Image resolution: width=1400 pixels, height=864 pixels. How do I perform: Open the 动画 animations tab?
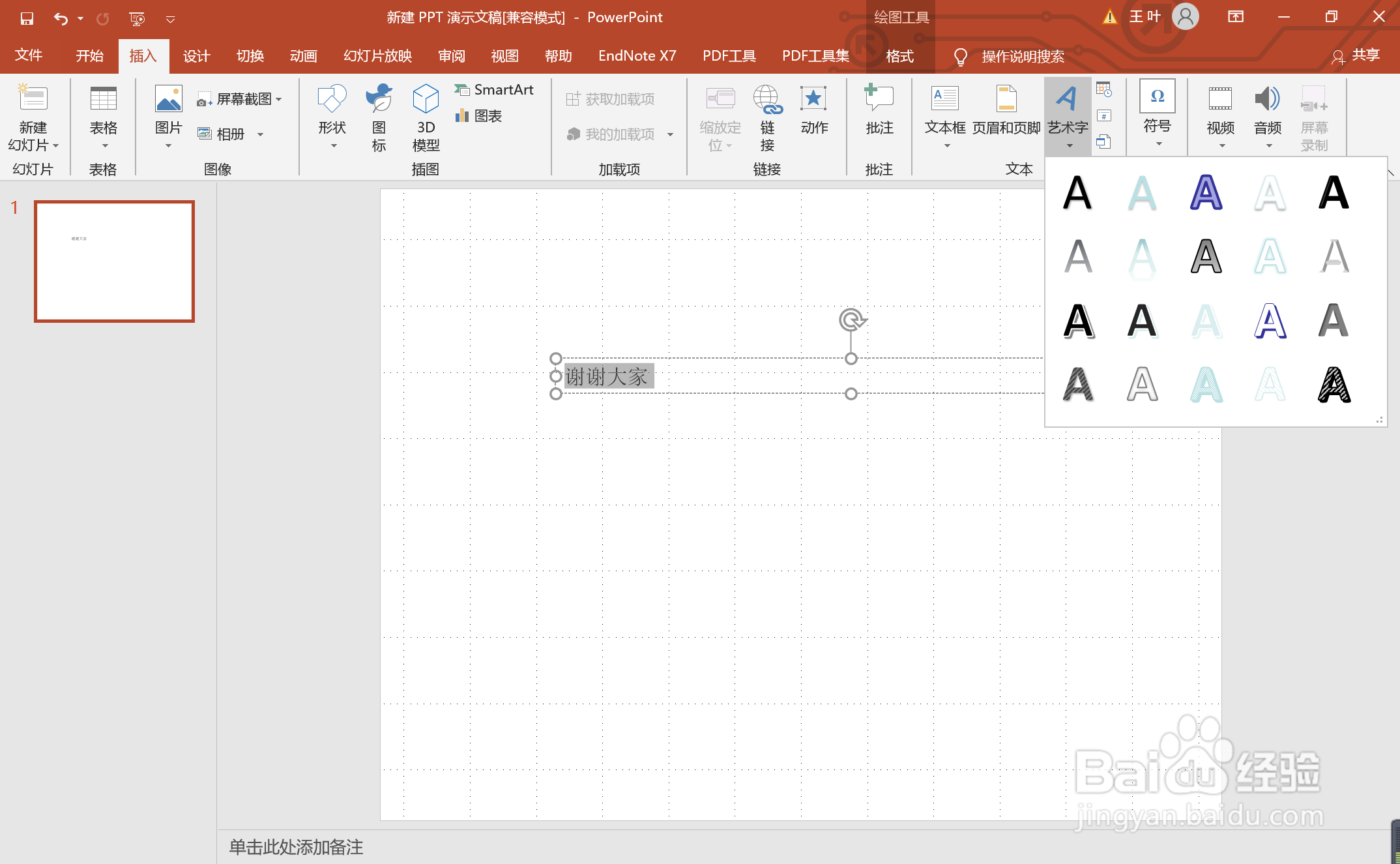[303, 56]
